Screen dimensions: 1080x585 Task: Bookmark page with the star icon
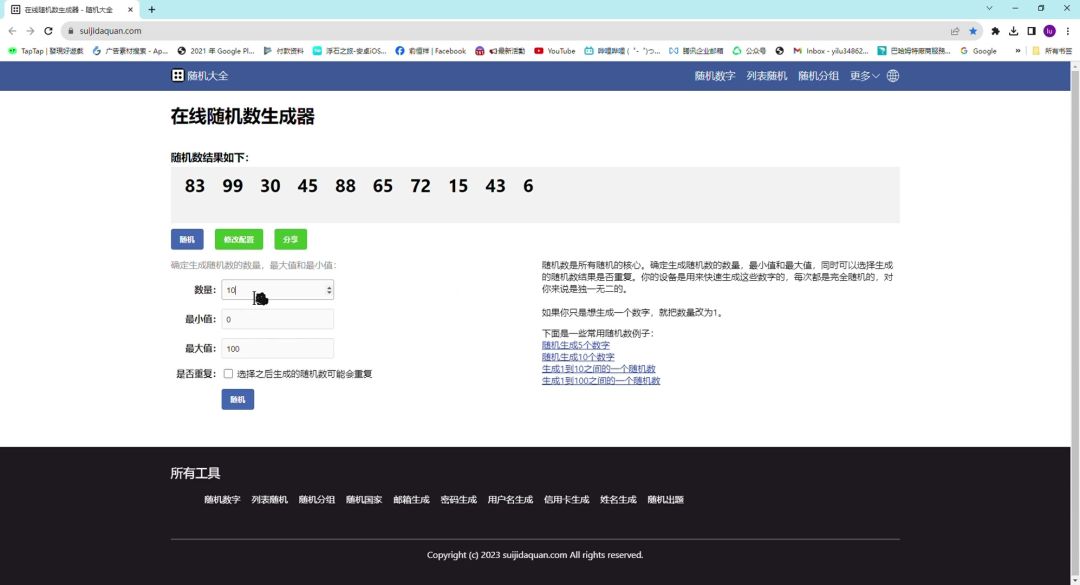(x=973, y=31)
